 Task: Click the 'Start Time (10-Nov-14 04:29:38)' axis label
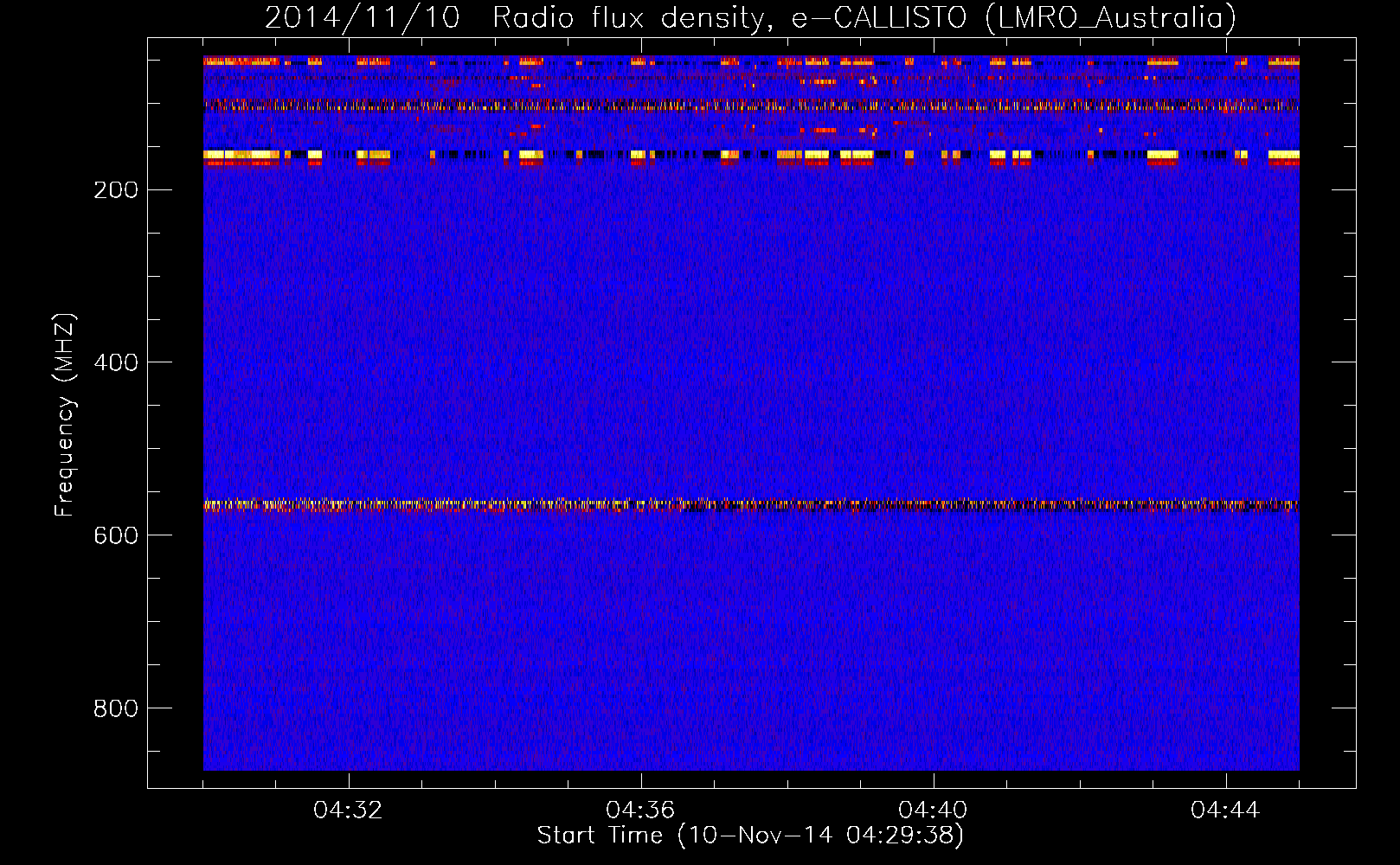pos(750,836)
